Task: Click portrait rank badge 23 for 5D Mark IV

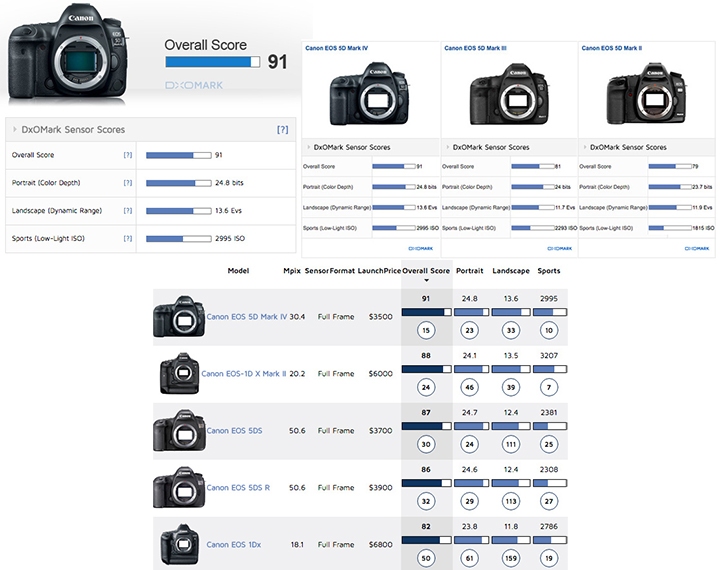Action: click(x=469, y=331)
